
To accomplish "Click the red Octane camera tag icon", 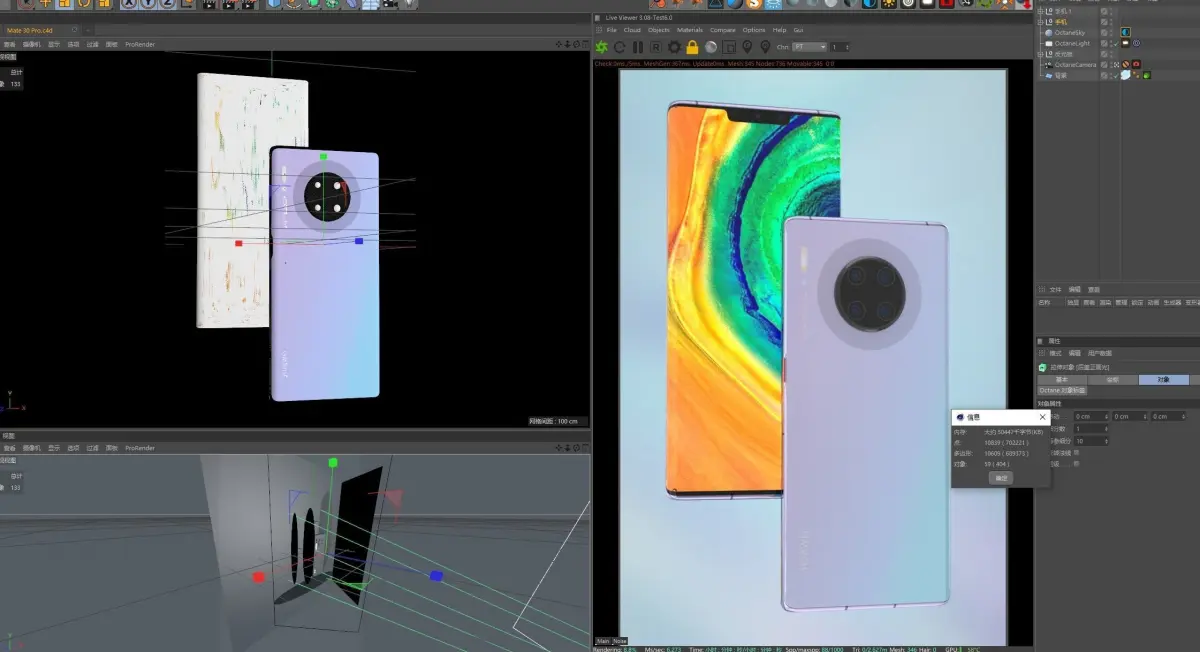I will point(1136,64).
